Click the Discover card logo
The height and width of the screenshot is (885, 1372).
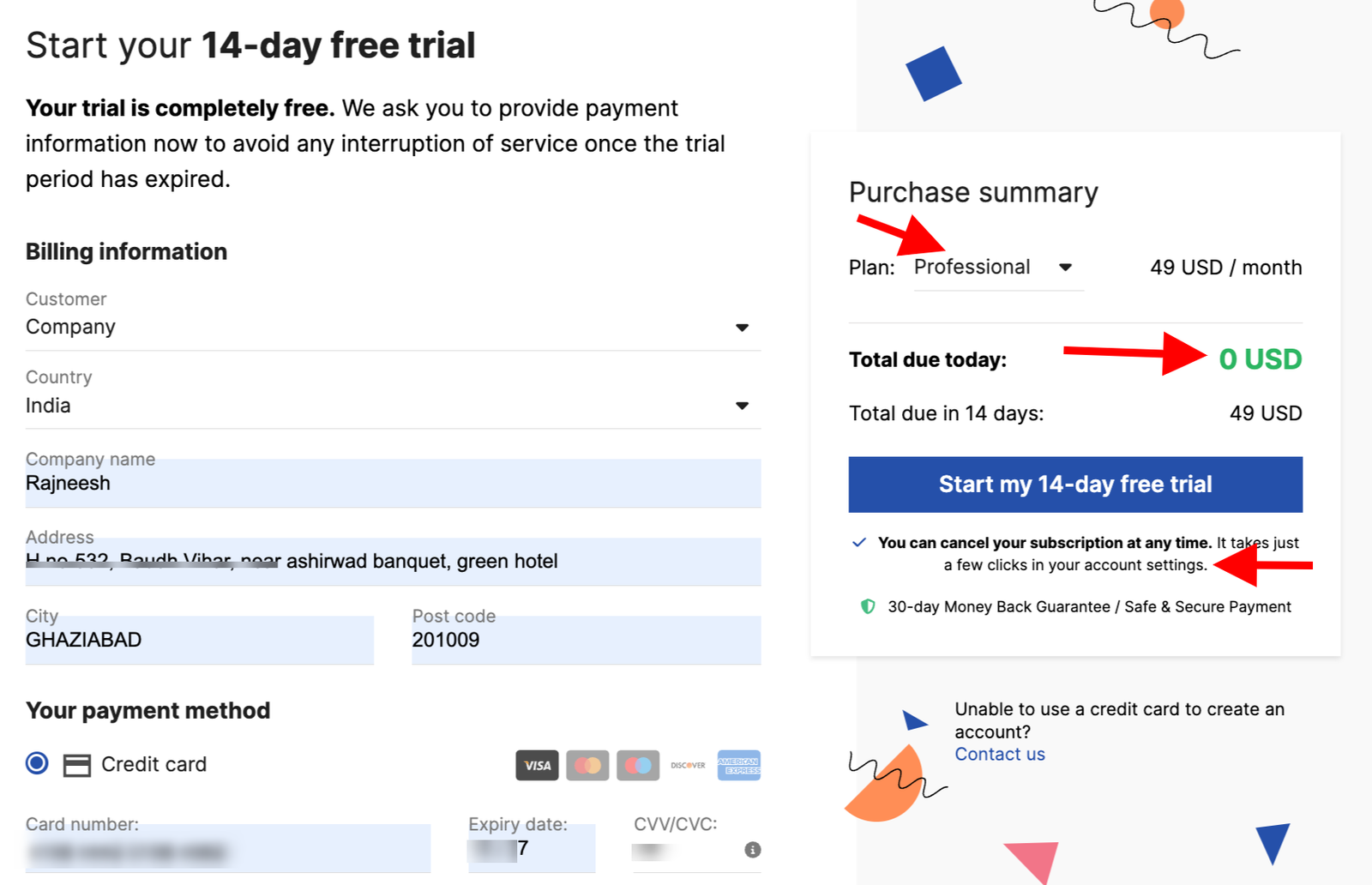coord(688,765)
